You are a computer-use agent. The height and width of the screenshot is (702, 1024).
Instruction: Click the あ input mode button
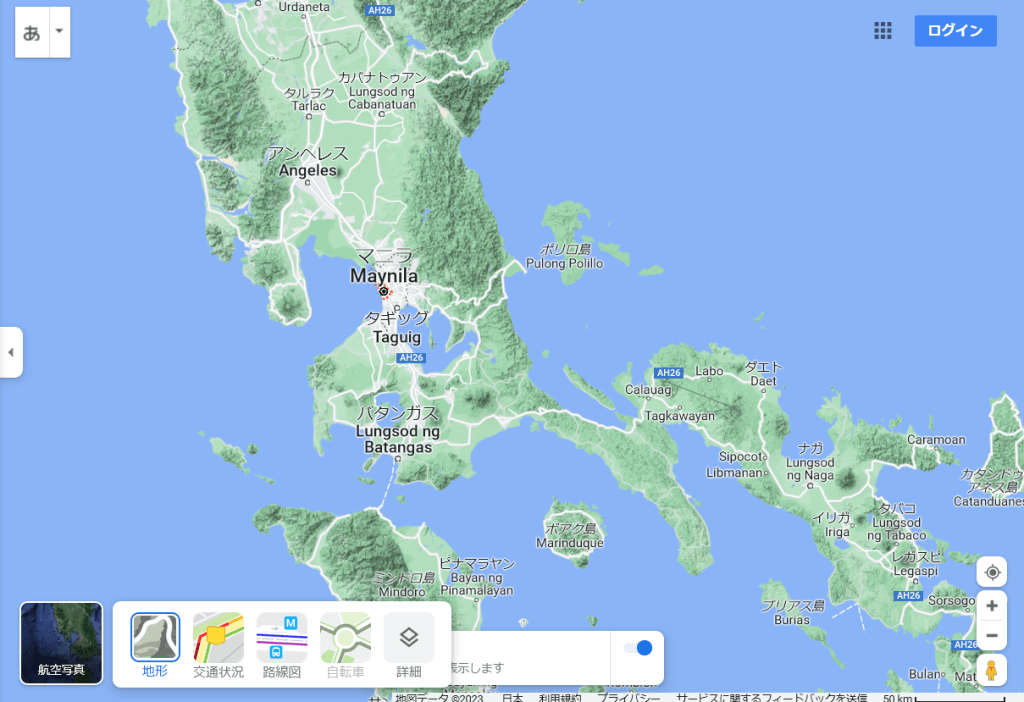point(32,32)
